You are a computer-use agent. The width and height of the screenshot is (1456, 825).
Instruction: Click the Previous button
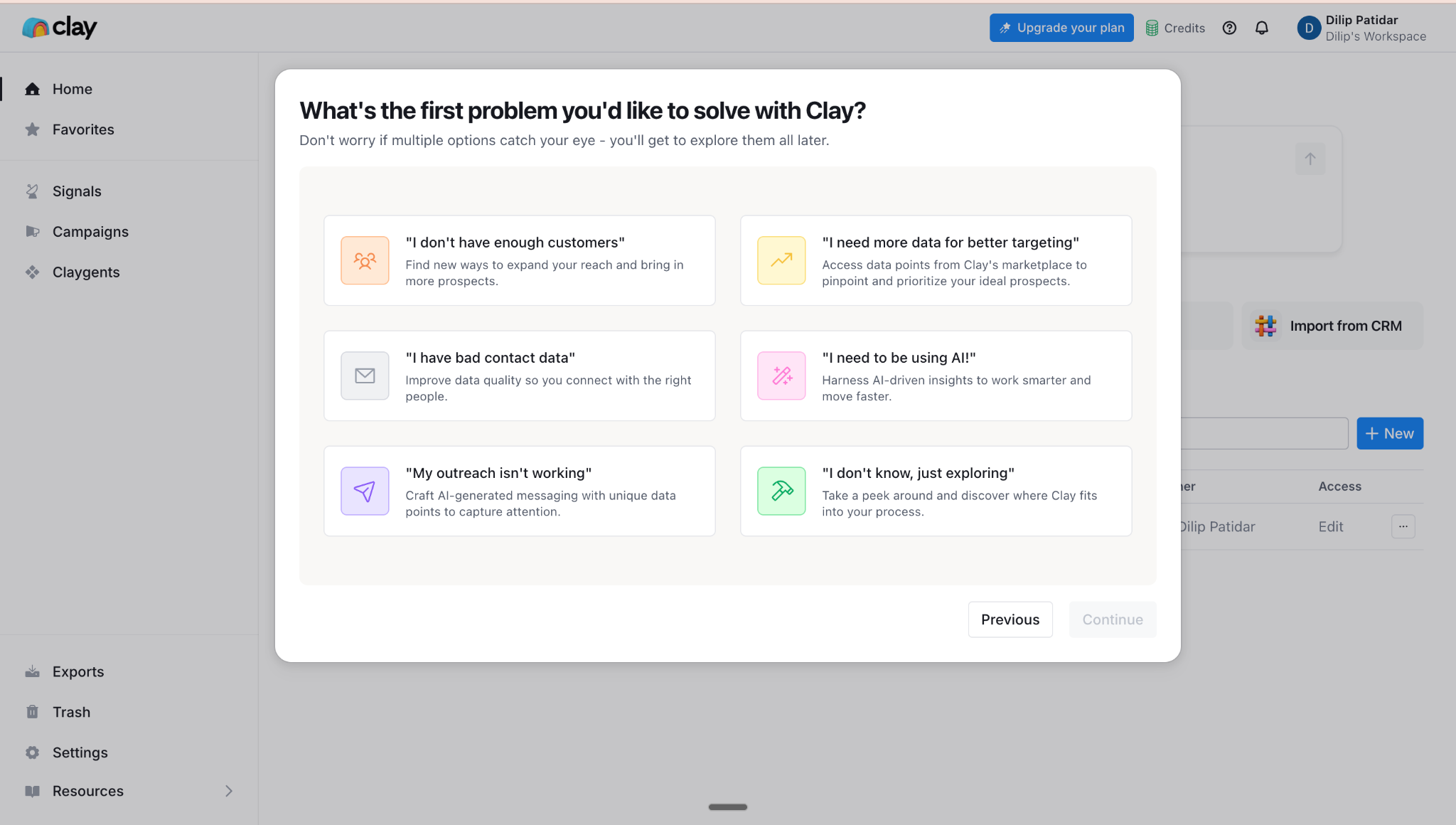pyautogui.click(x=1010, y=619)
